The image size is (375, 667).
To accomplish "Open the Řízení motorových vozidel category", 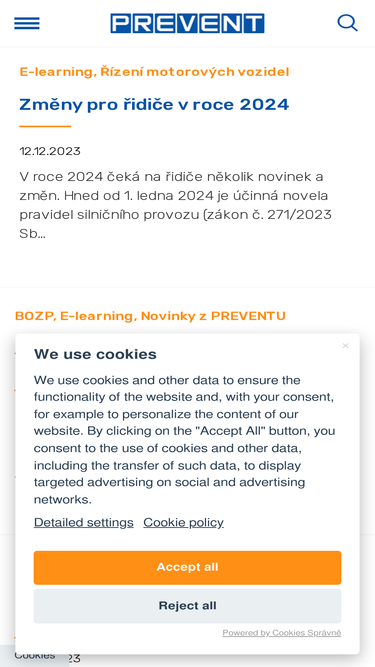I will (x=194, y=72).
